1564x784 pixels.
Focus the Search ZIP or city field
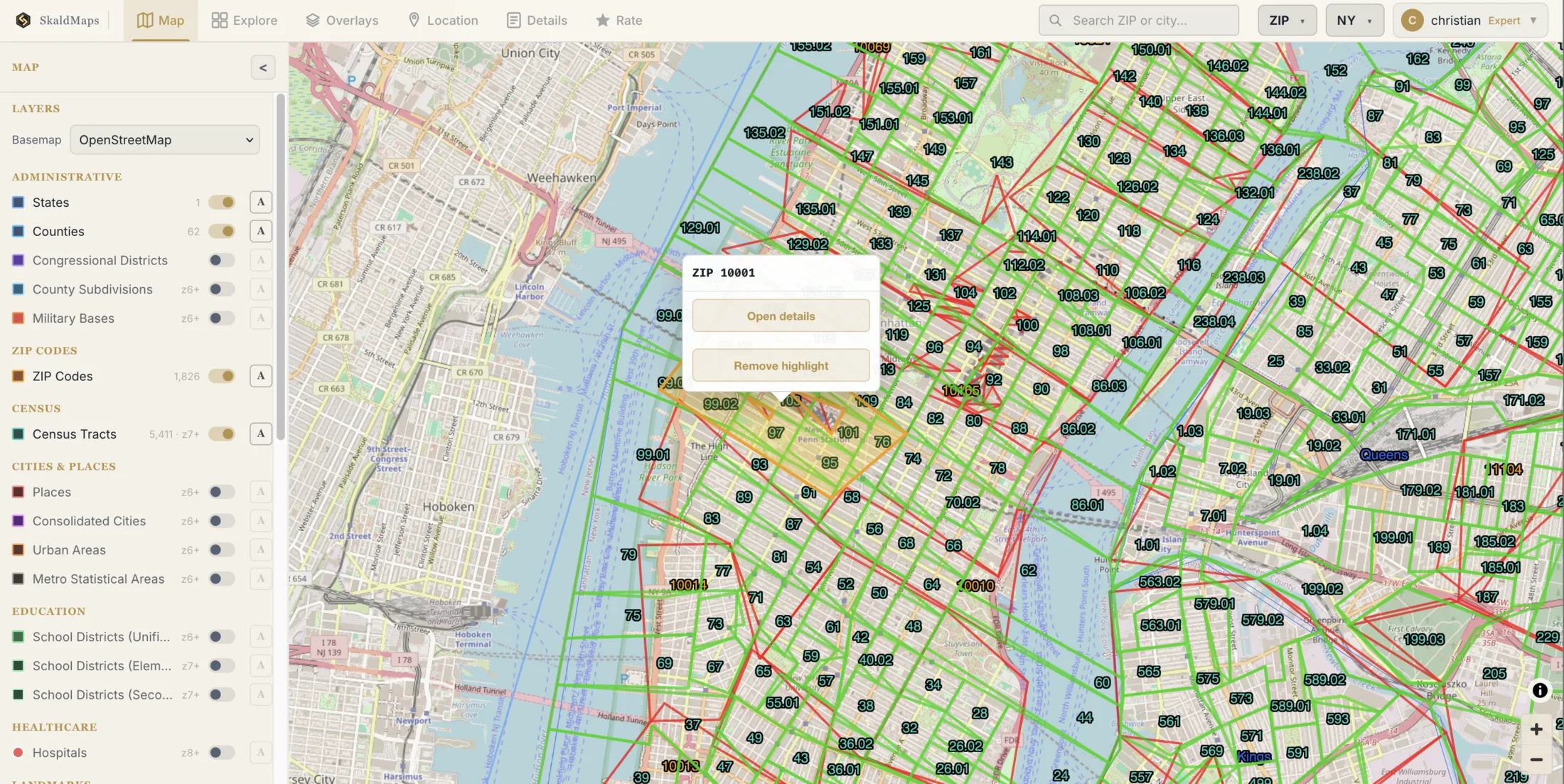coord(1139,21)
